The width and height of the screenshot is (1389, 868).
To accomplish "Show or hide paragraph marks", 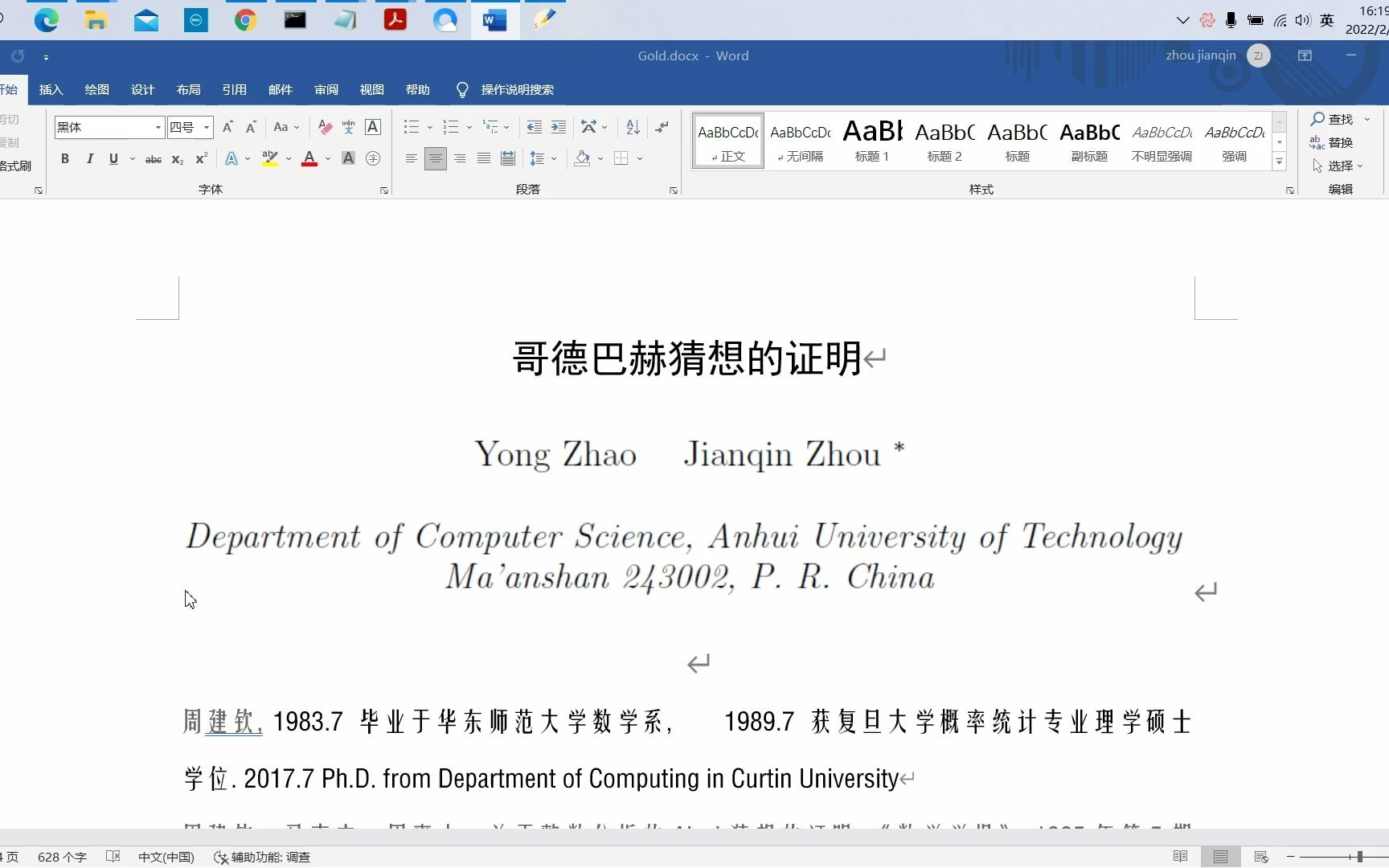I will pyautogui.click(x=662, y=127).
